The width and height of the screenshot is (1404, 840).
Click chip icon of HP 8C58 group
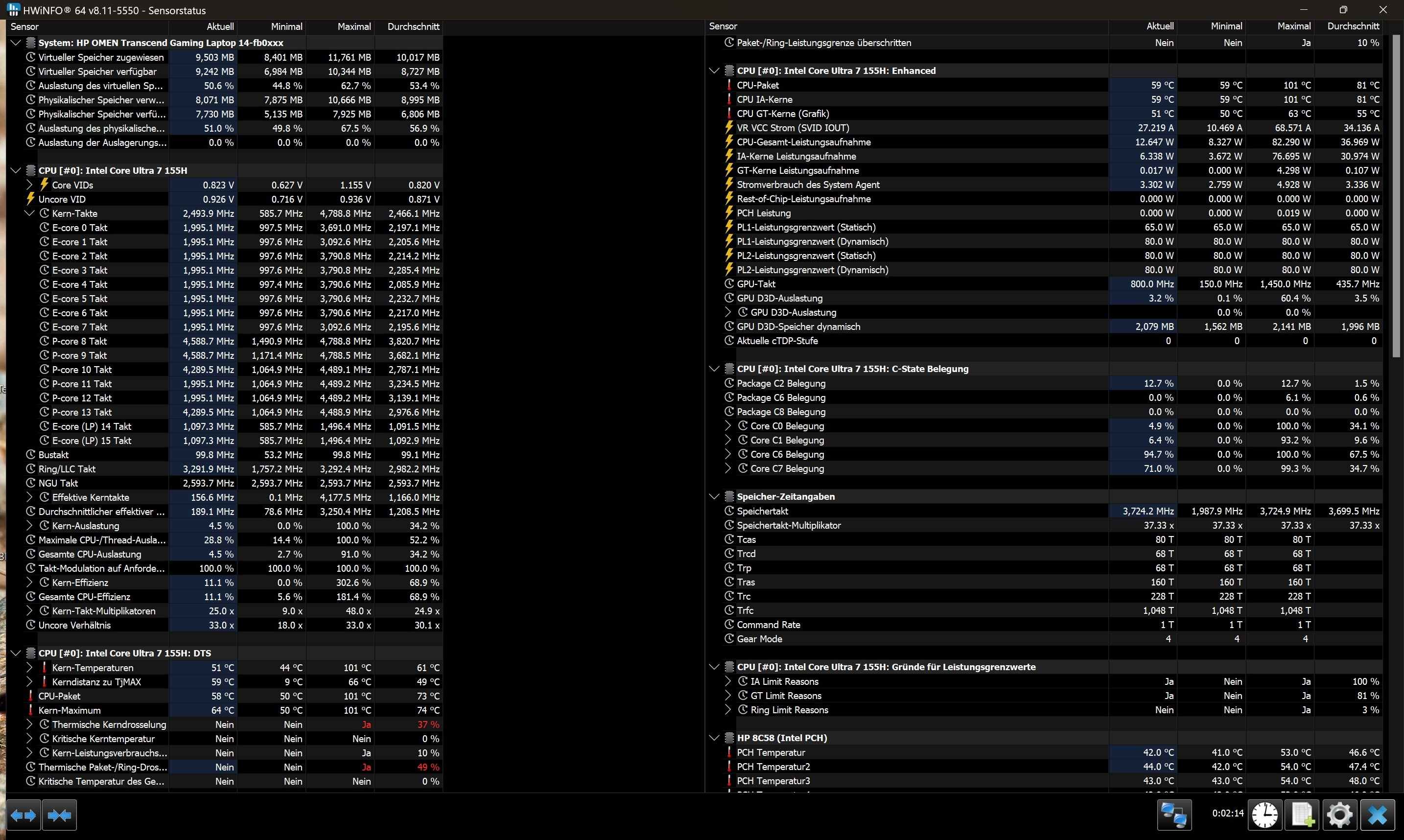point(729,738)
